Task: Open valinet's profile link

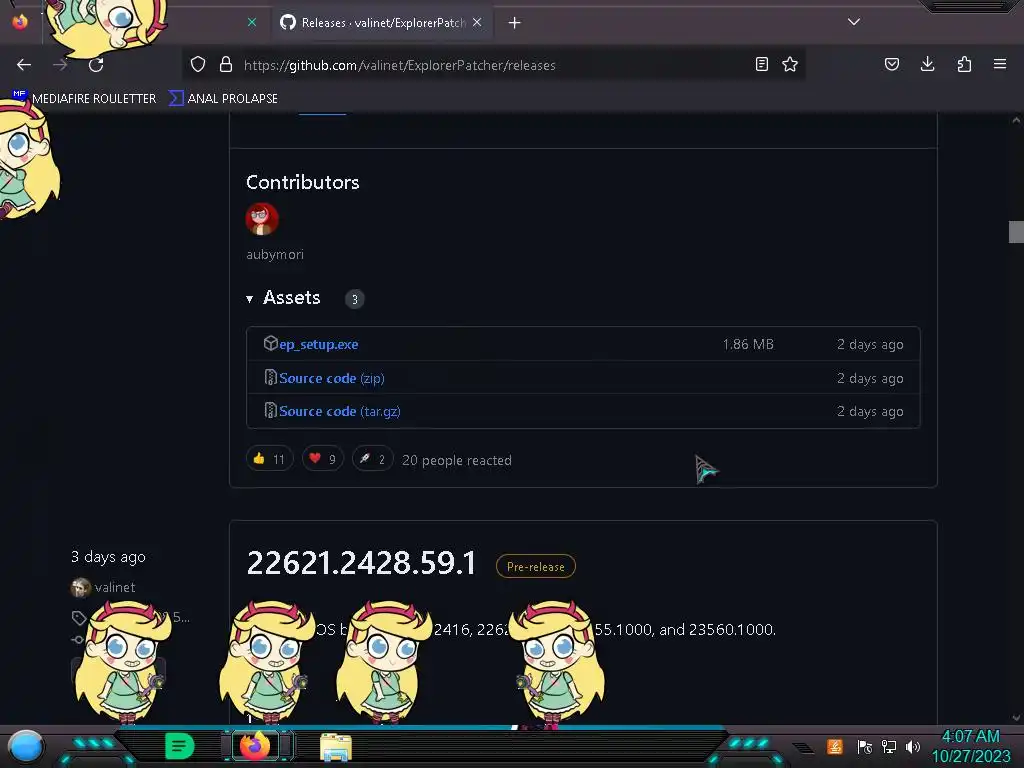Action: point(115,587)
